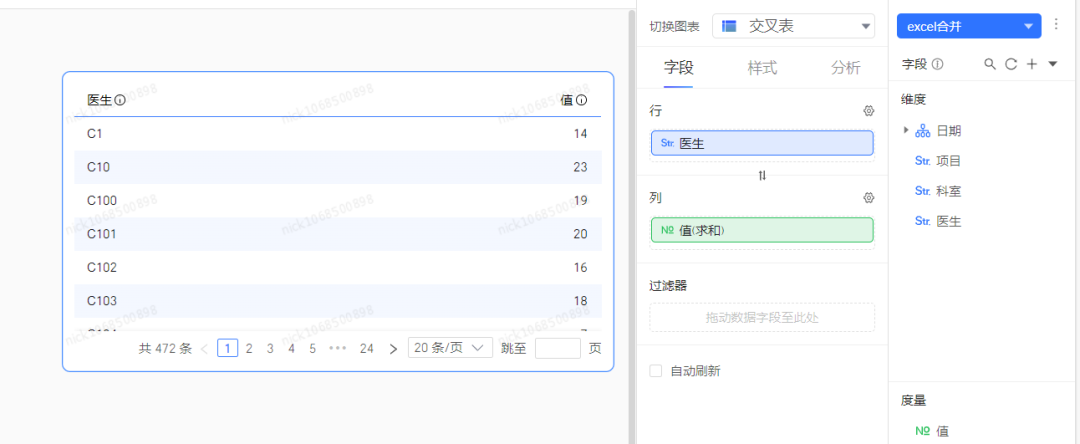
Task: Click the info icon beside 字段 label
Action: (937, 64)
